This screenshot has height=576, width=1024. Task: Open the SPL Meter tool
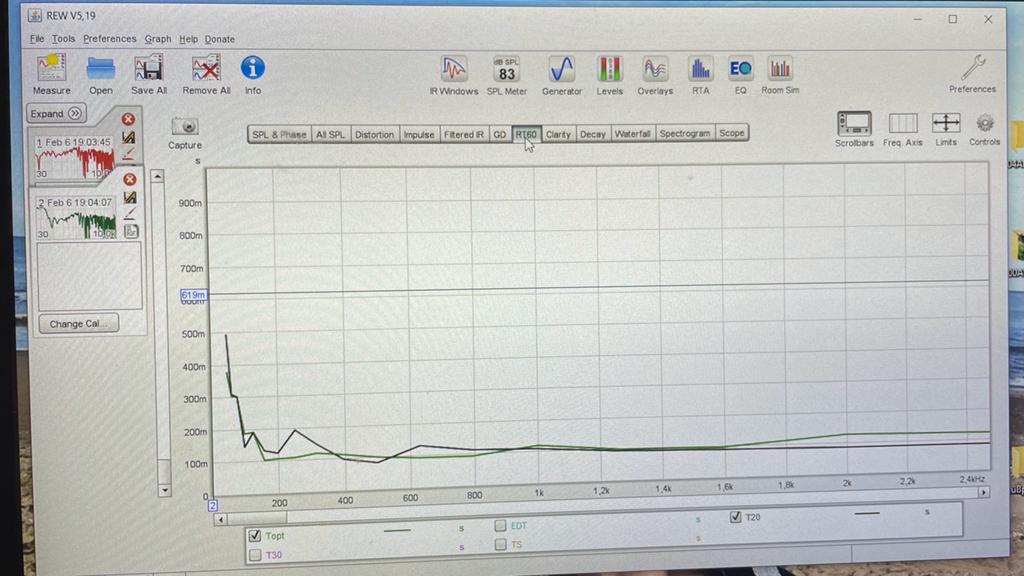[x=507, y=71]
